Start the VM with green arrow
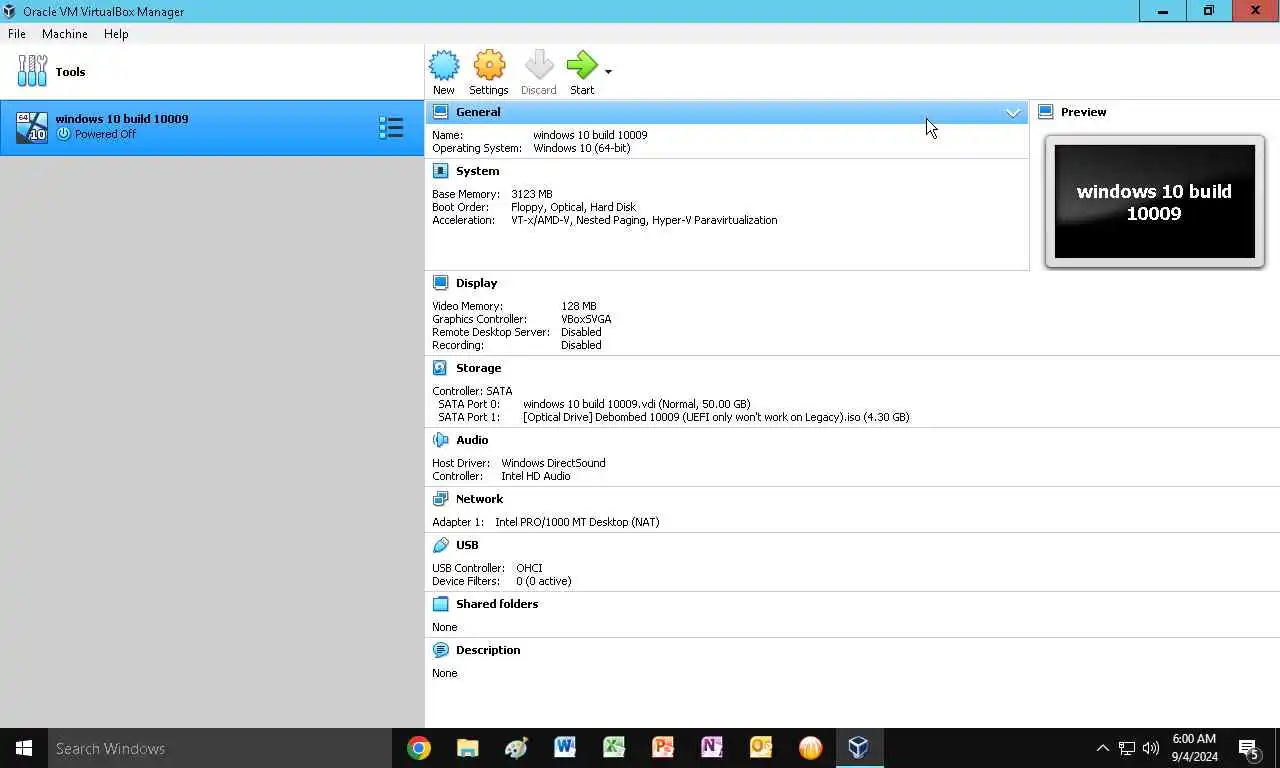 pos(581,66)
